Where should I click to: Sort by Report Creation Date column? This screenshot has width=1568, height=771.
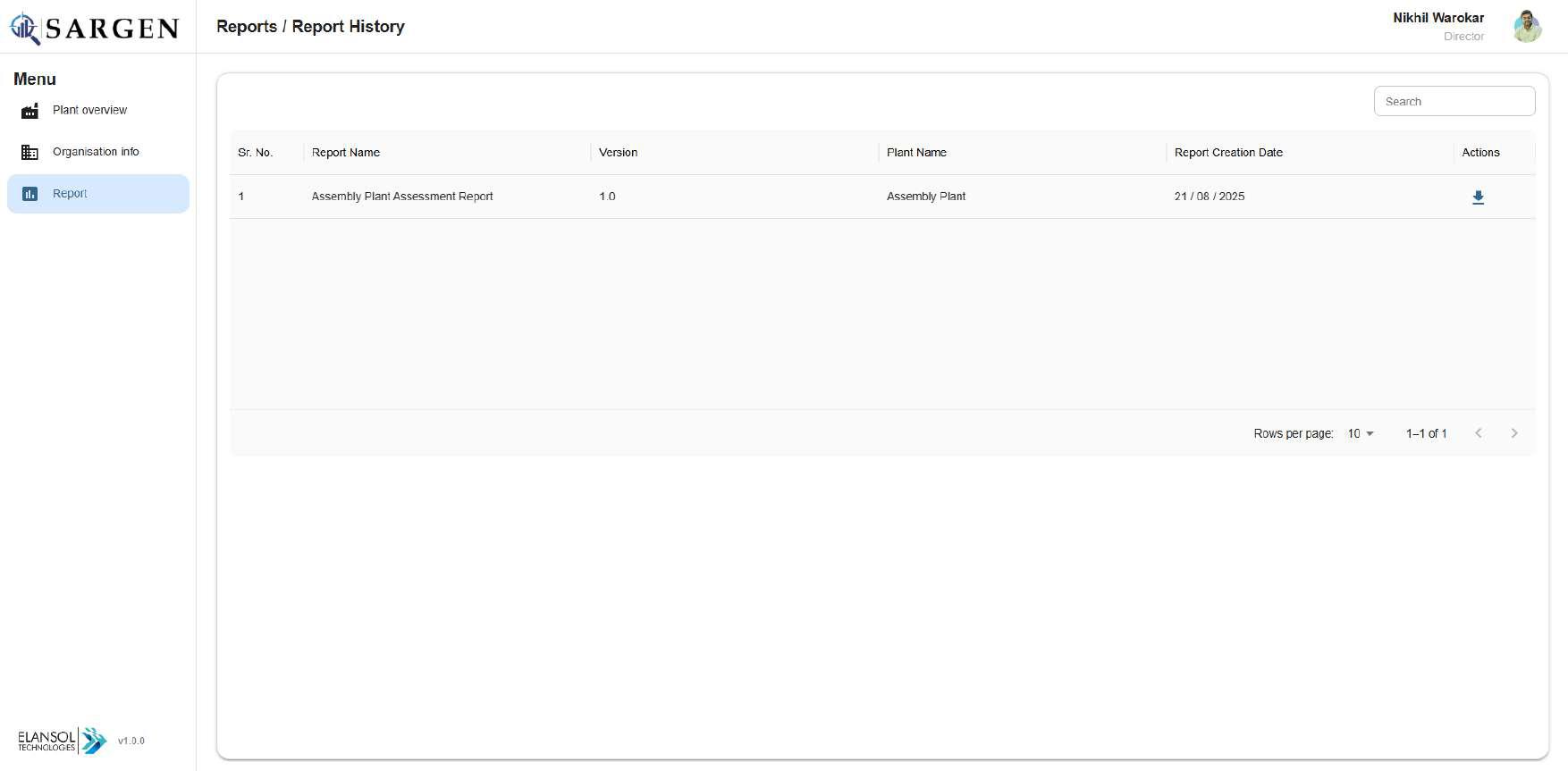1228,153
